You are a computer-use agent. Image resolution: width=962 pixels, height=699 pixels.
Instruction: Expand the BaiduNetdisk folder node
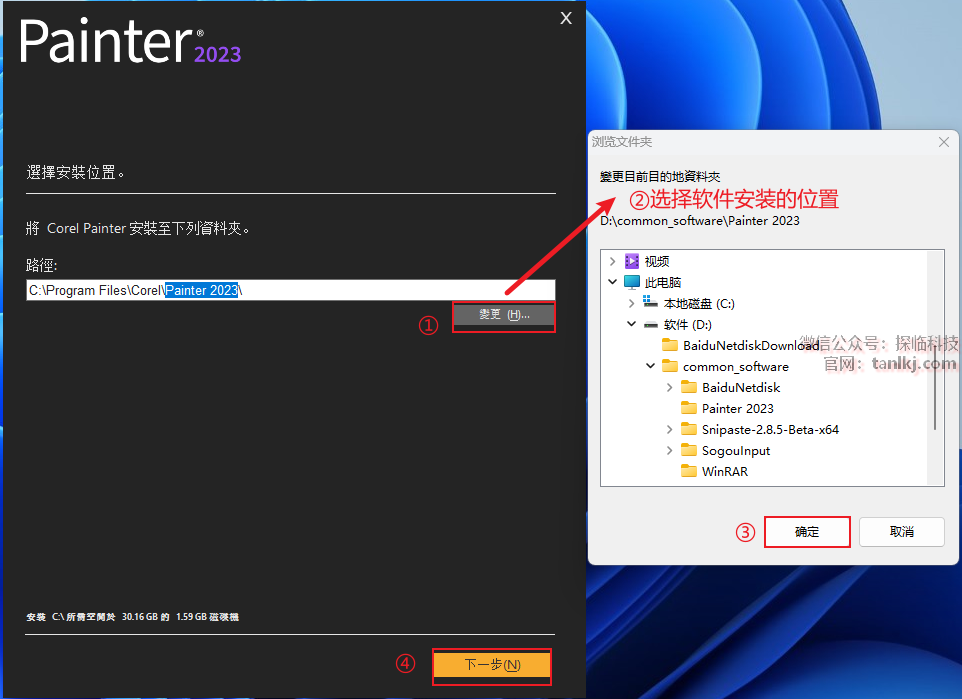[669, 387]
